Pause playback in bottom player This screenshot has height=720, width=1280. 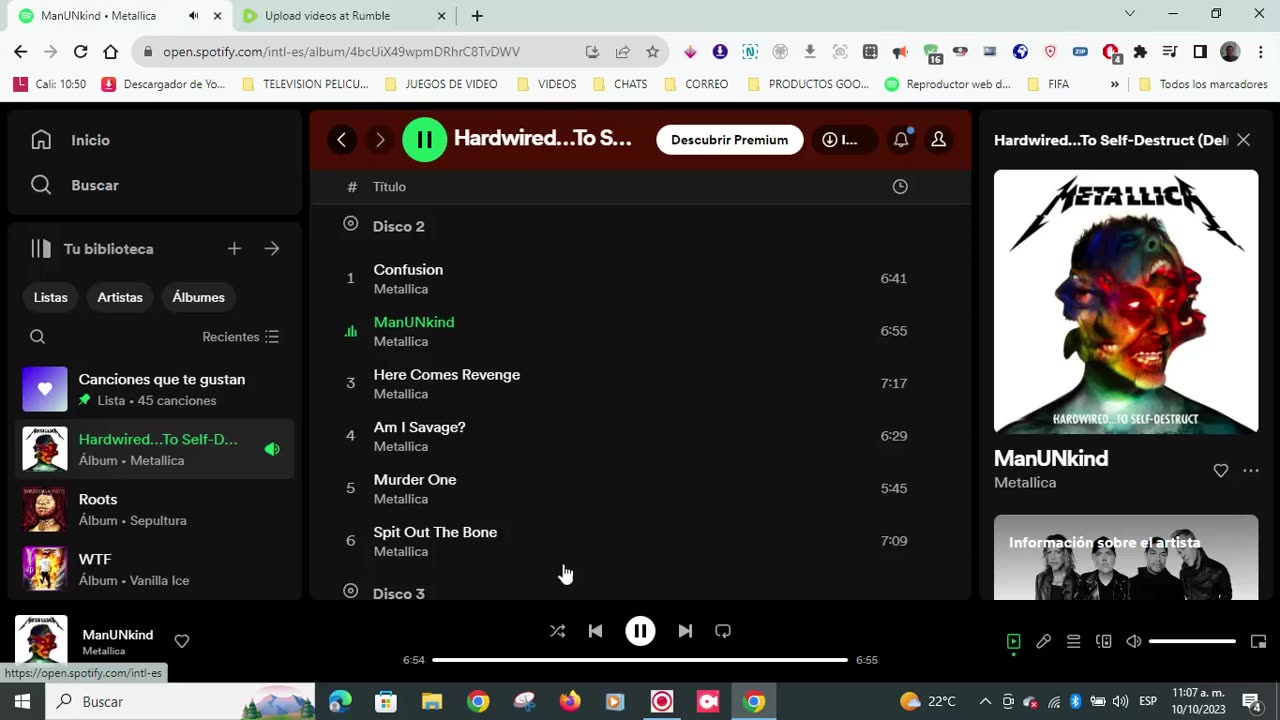point(640,631)
